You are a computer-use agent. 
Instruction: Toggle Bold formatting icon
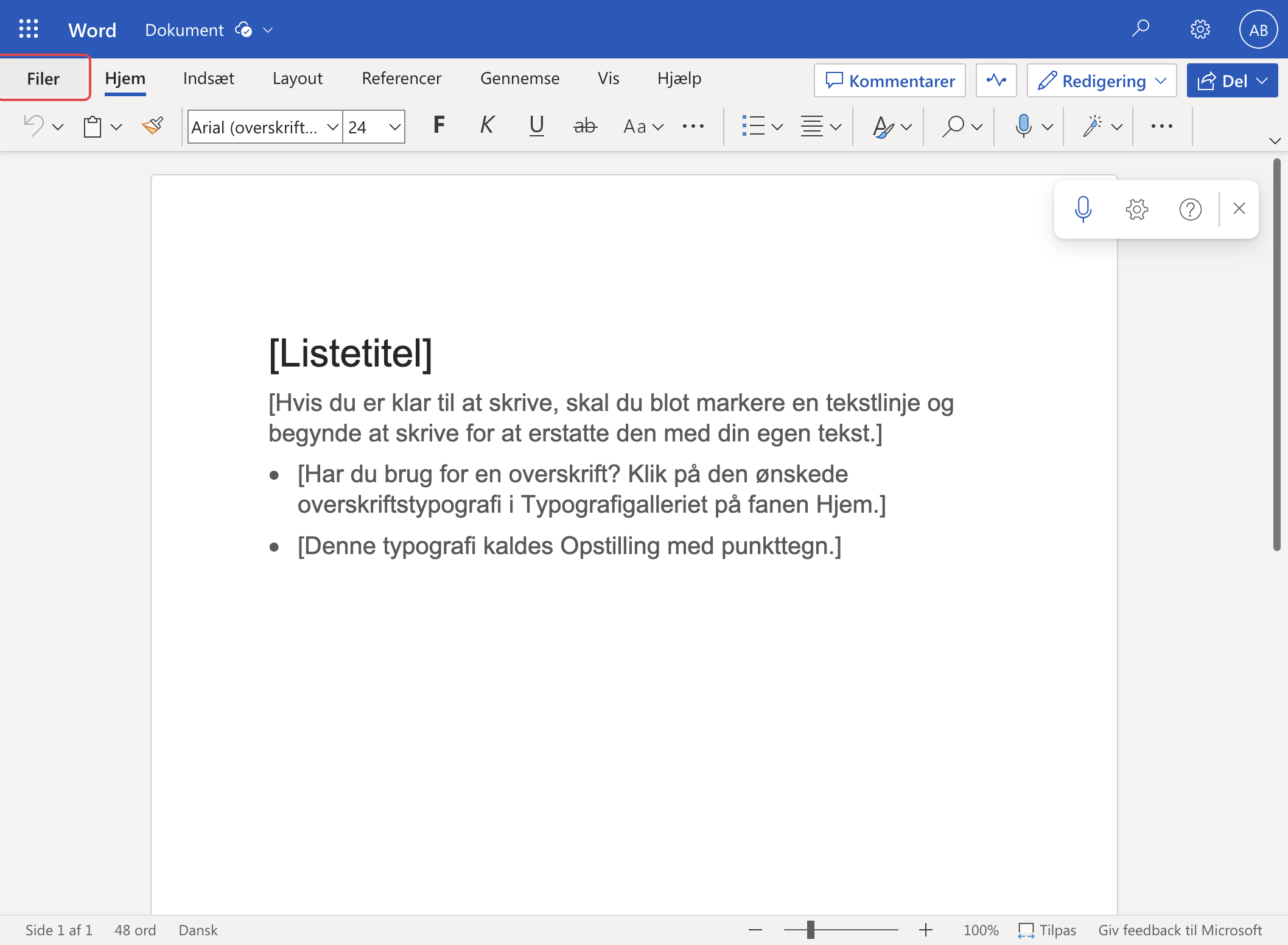(x=436, y=124)
